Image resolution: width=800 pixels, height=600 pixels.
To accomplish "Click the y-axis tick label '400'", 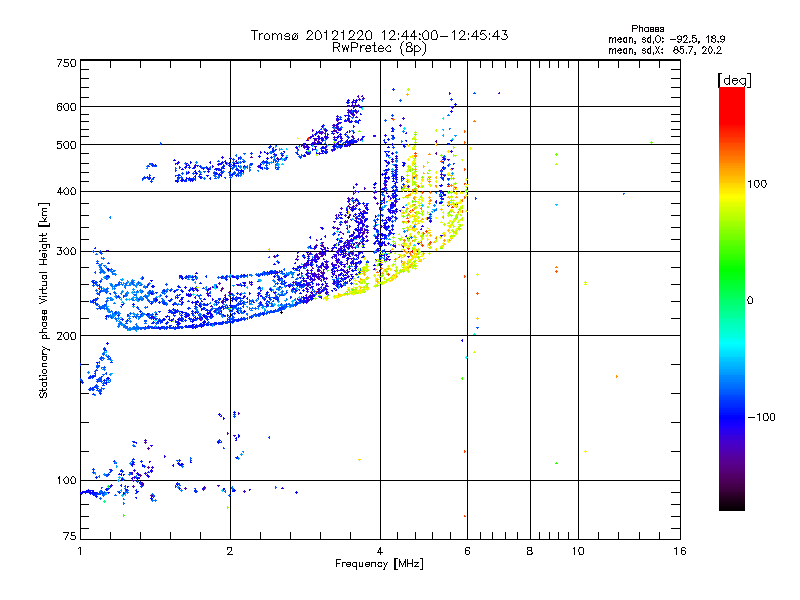I will [x=66, y=192].
